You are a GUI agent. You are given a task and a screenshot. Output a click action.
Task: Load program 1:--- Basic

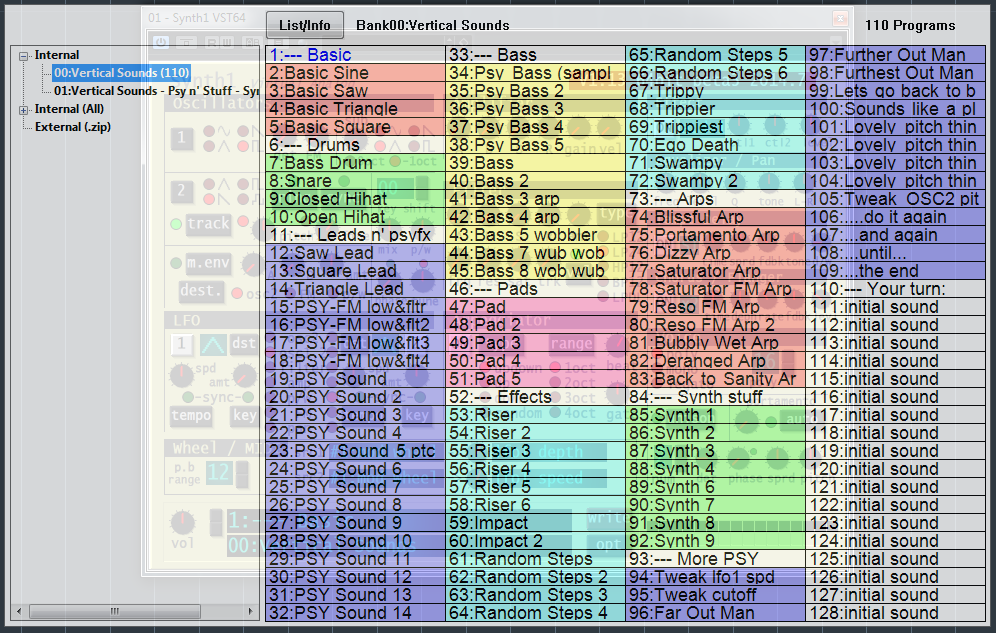pyautogui.click(x=310, y=55)
